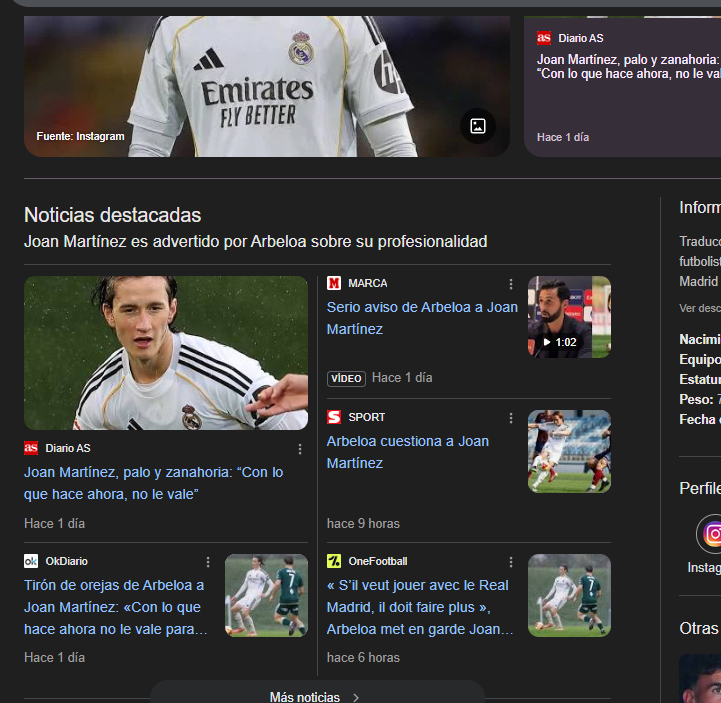Expand the Más noticias button
The height and width of the screenshot is (703, 721).
point(316,696)
